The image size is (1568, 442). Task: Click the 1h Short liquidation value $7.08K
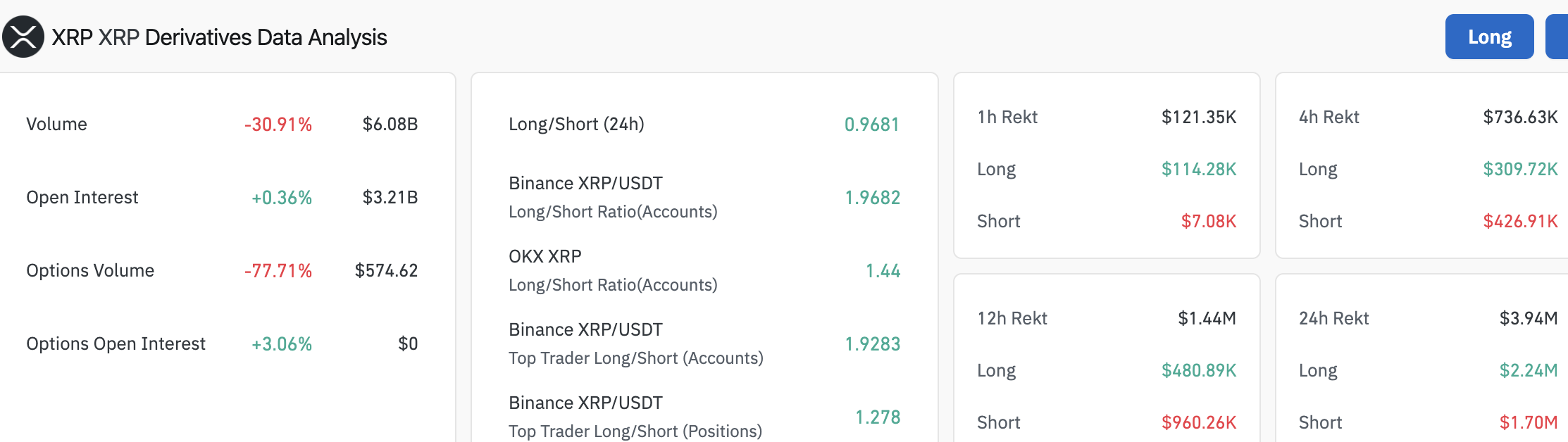1209,221
